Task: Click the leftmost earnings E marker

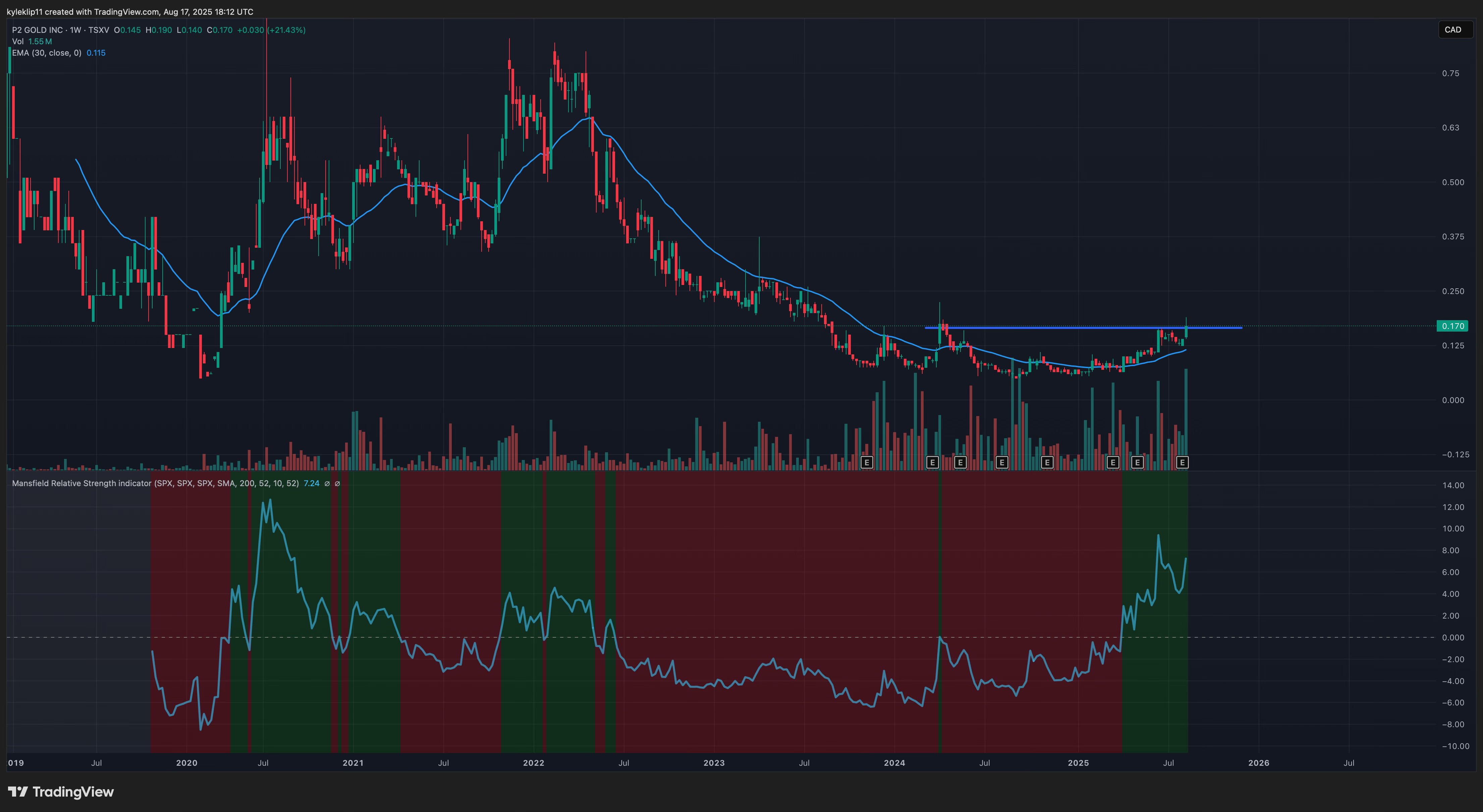Action: [867, 462]
